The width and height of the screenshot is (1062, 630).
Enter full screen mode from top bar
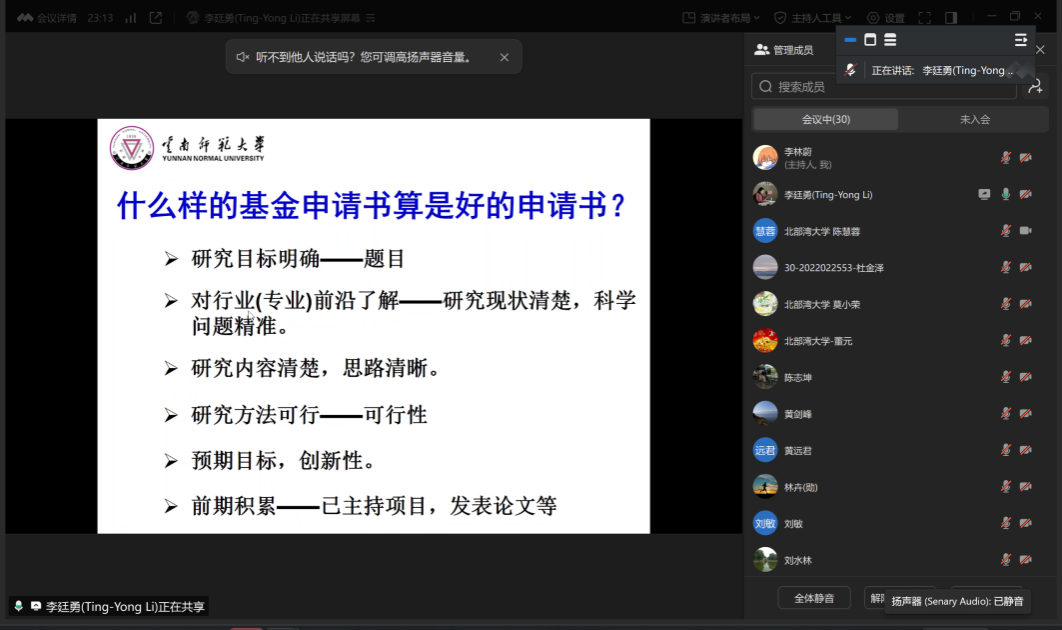(x=924, y=18)
